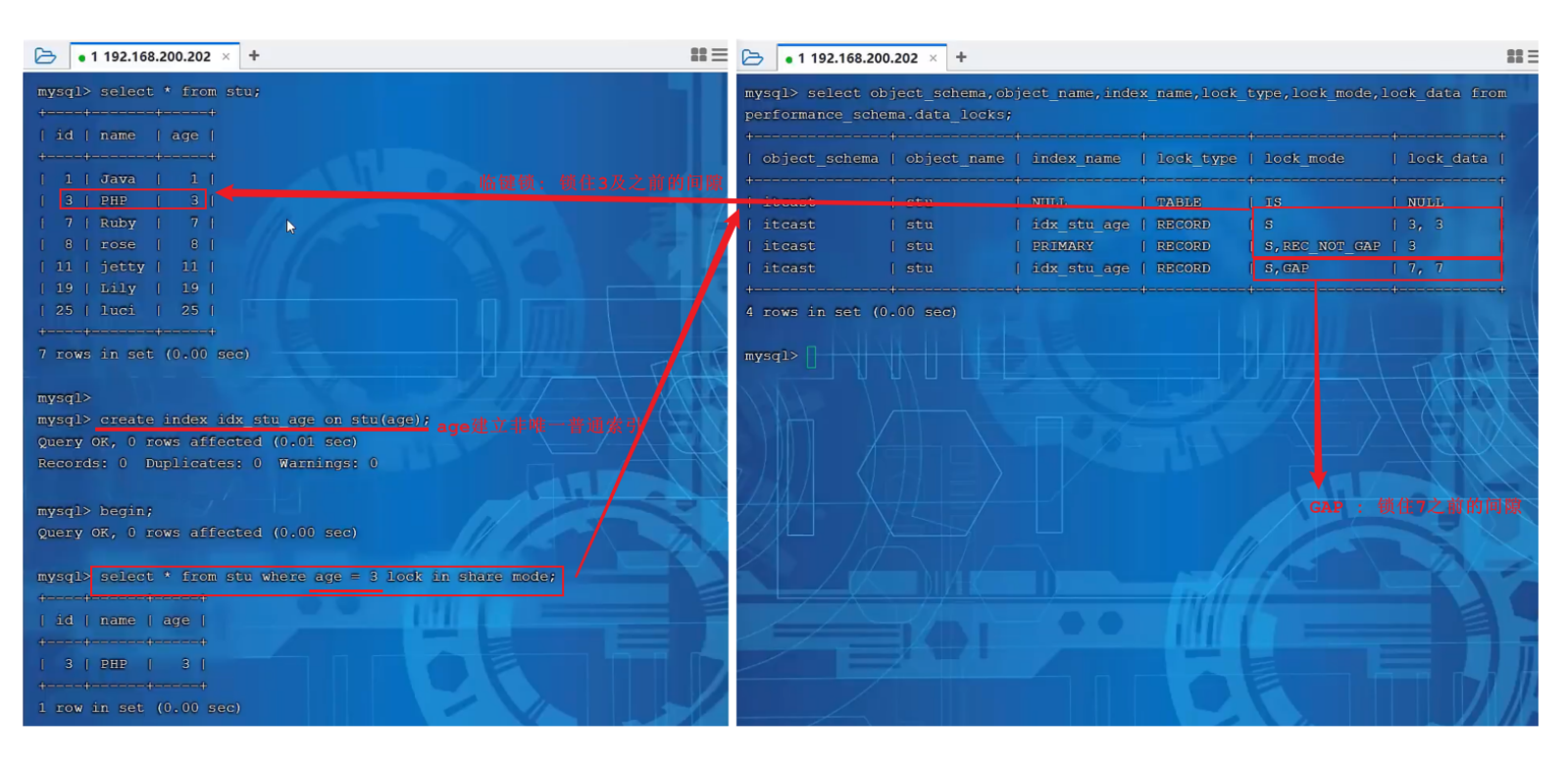Click the 'TABLE' lock type cell

[x=1179, y=202]
